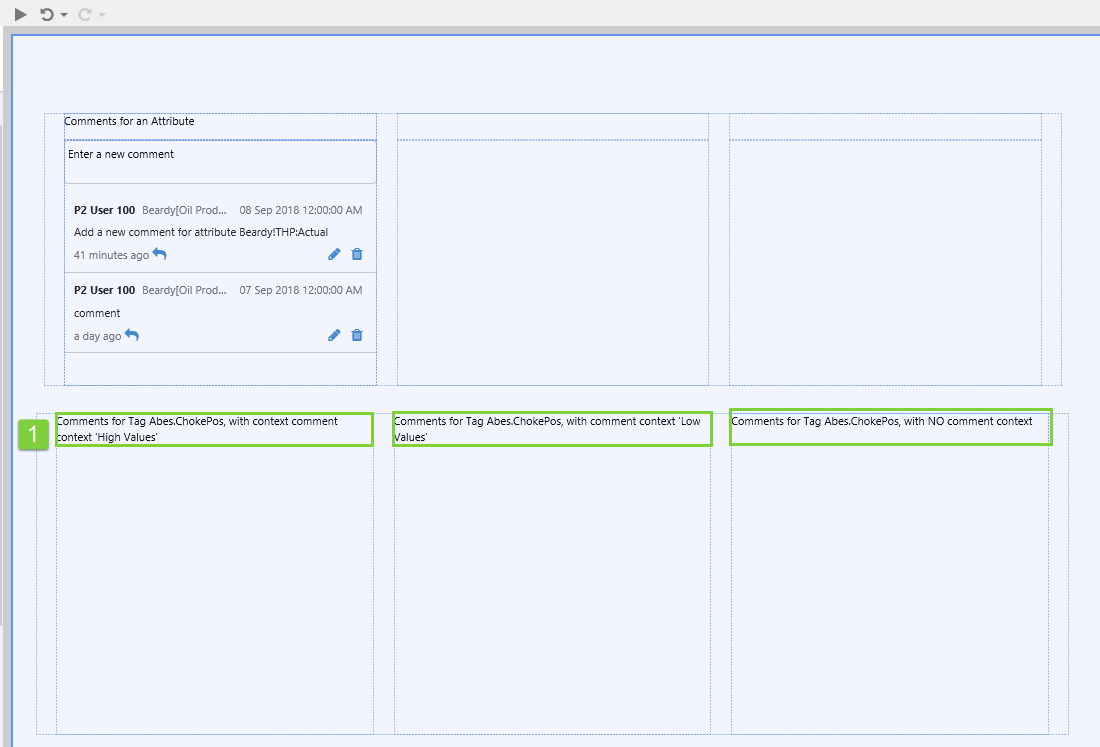Delete the 'a day ago' comment

[357, 336]
